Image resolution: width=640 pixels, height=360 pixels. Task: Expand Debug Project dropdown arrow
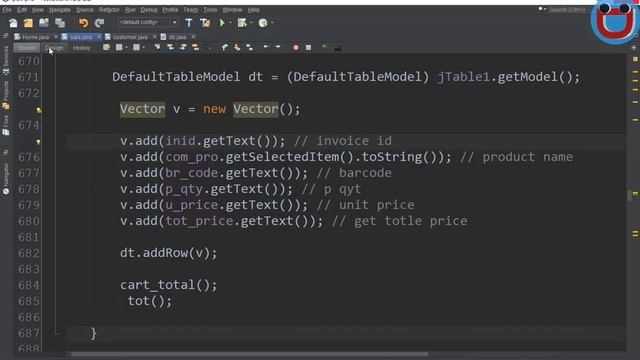tap(251, 23)
